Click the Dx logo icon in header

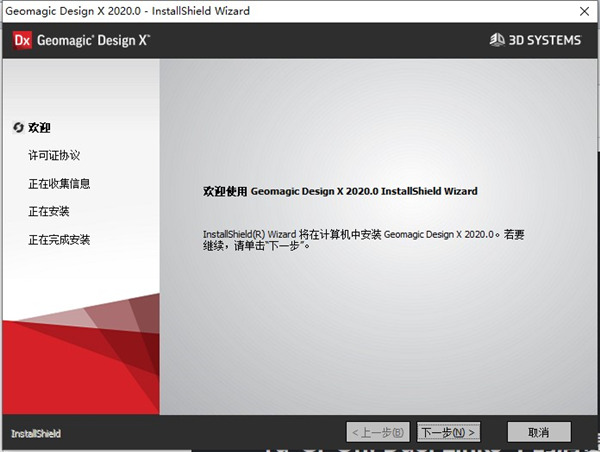click(x=21, y=41)
